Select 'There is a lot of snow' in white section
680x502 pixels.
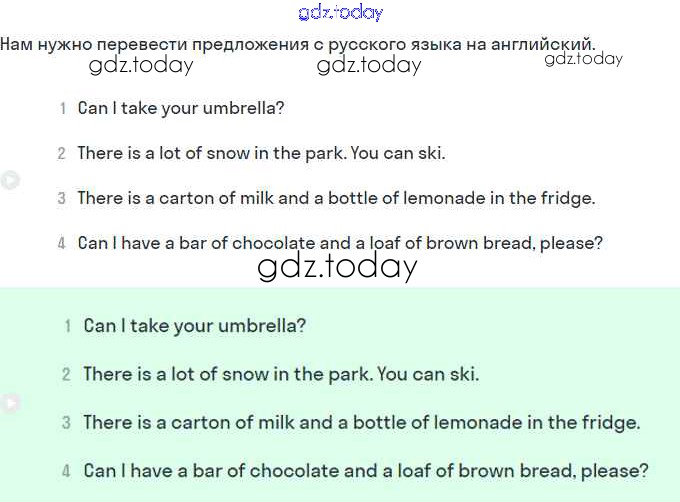261,153
